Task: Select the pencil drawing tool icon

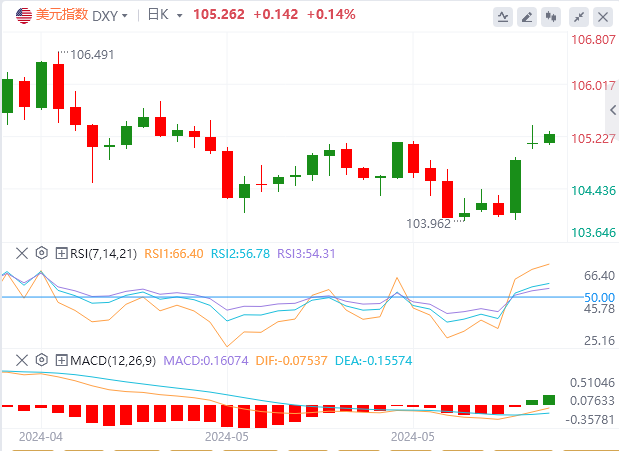Action: [x=527, y=17]
